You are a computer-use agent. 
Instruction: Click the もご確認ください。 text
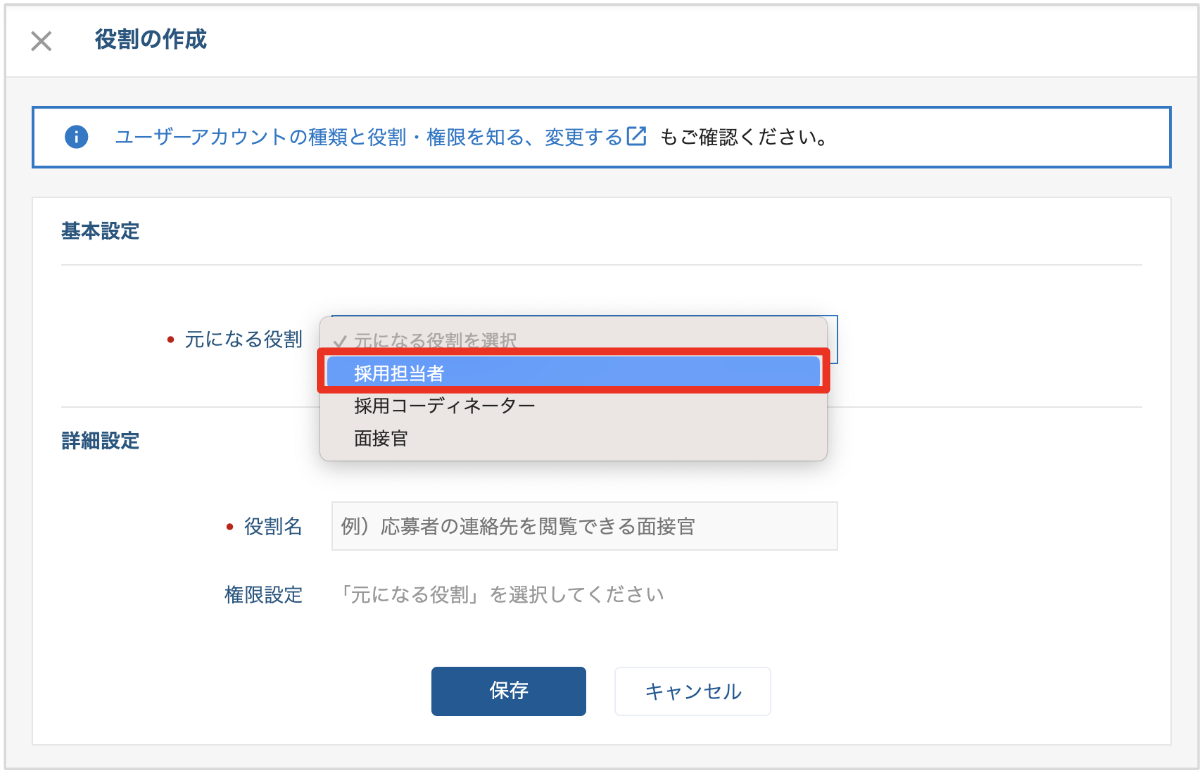coord(743,137)
